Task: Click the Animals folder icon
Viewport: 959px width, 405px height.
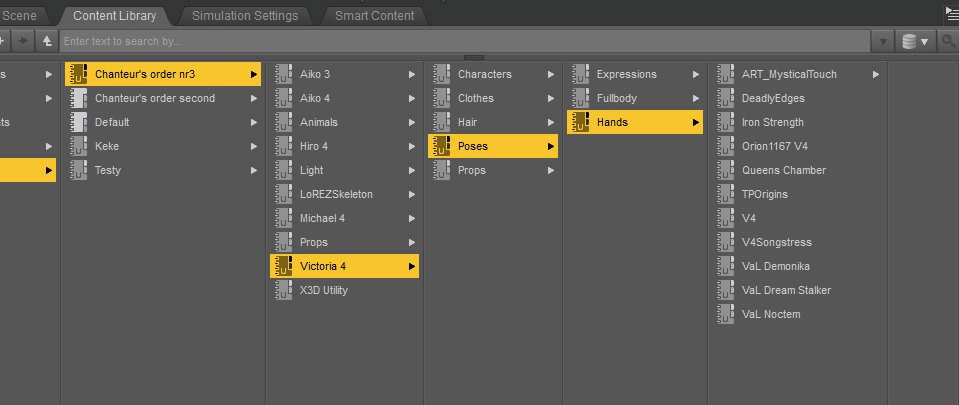Action: click(x=284, y=122)
